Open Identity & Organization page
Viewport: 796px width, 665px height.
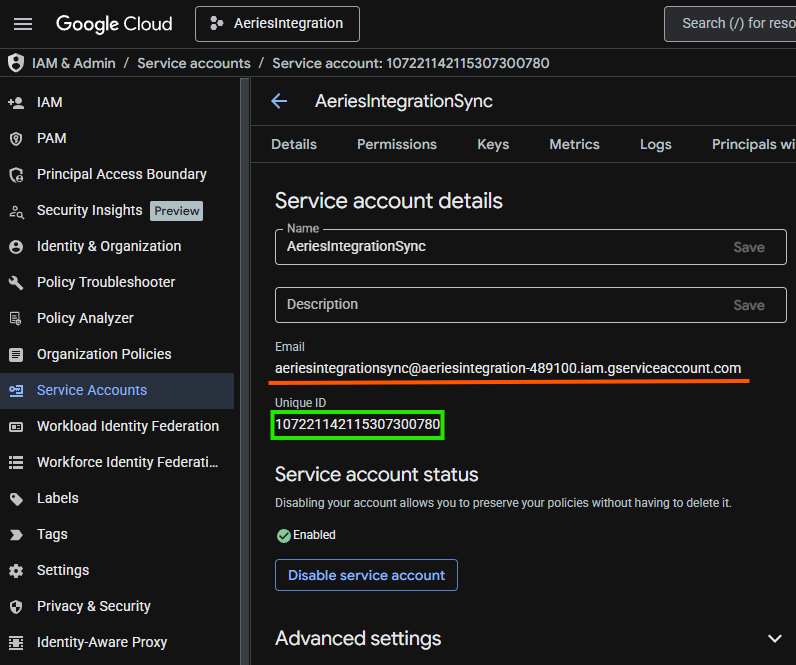click(x=109, y=247)
